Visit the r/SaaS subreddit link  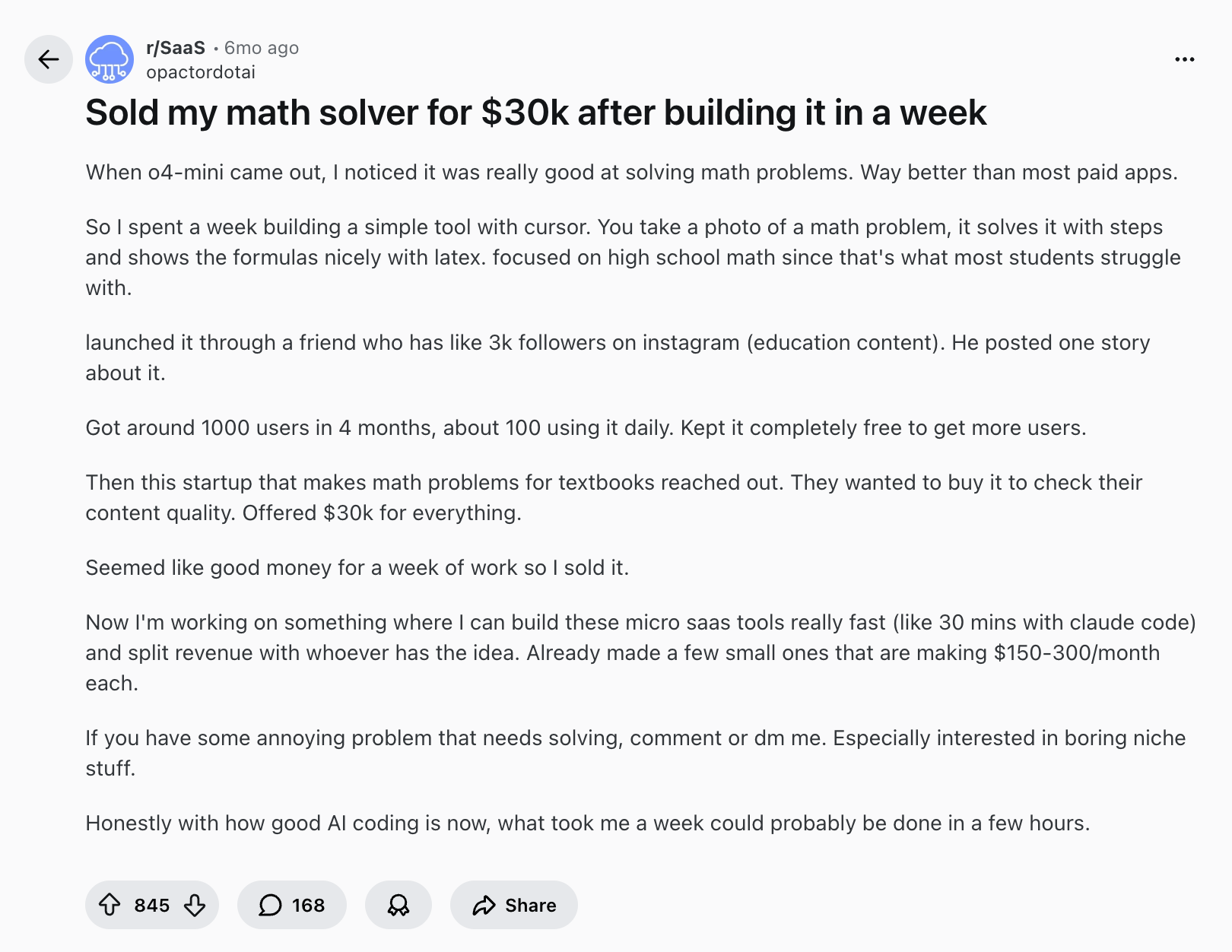174,47
